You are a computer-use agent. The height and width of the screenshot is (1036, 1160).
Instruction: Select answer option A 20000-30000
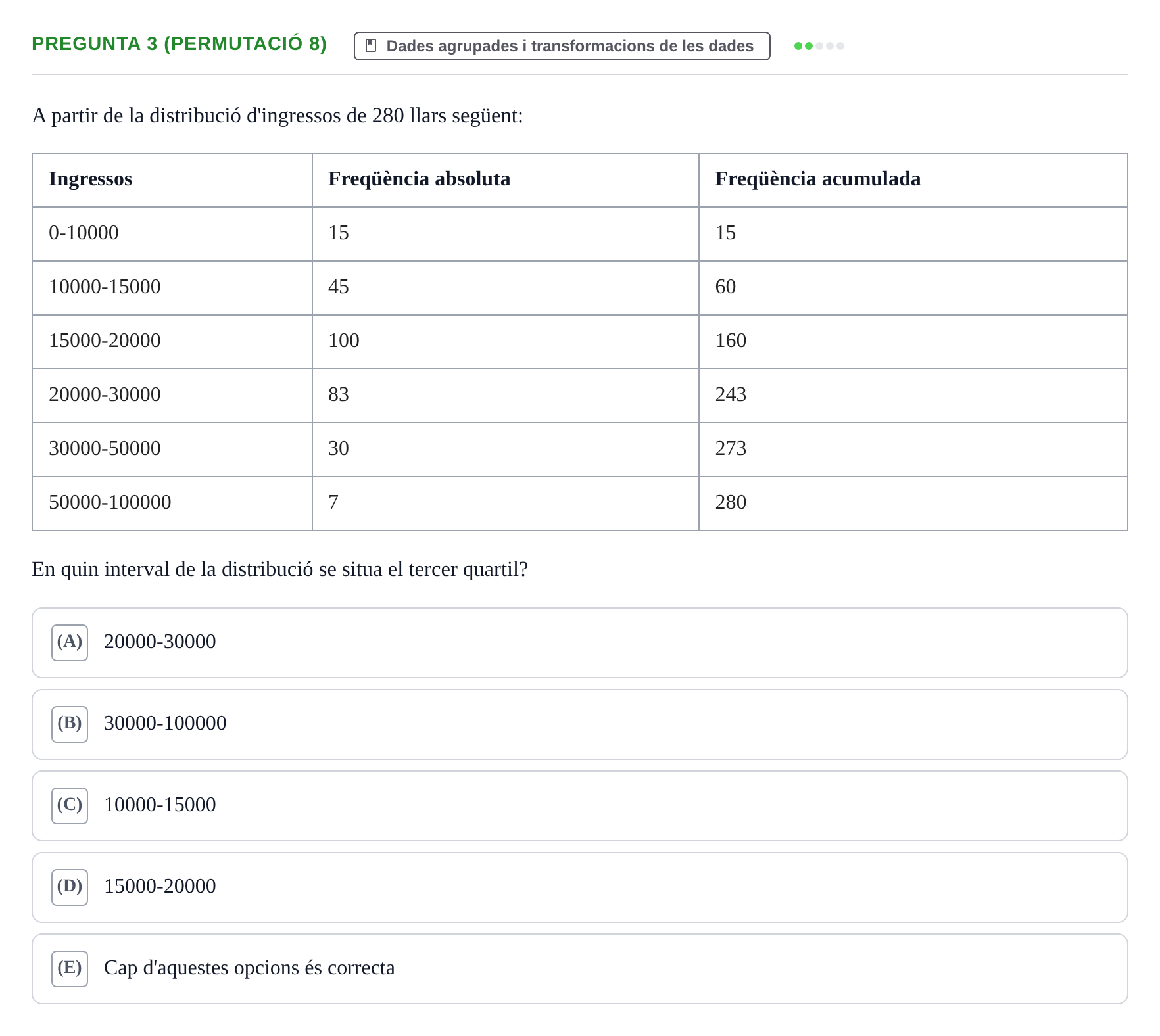[579, 643]
